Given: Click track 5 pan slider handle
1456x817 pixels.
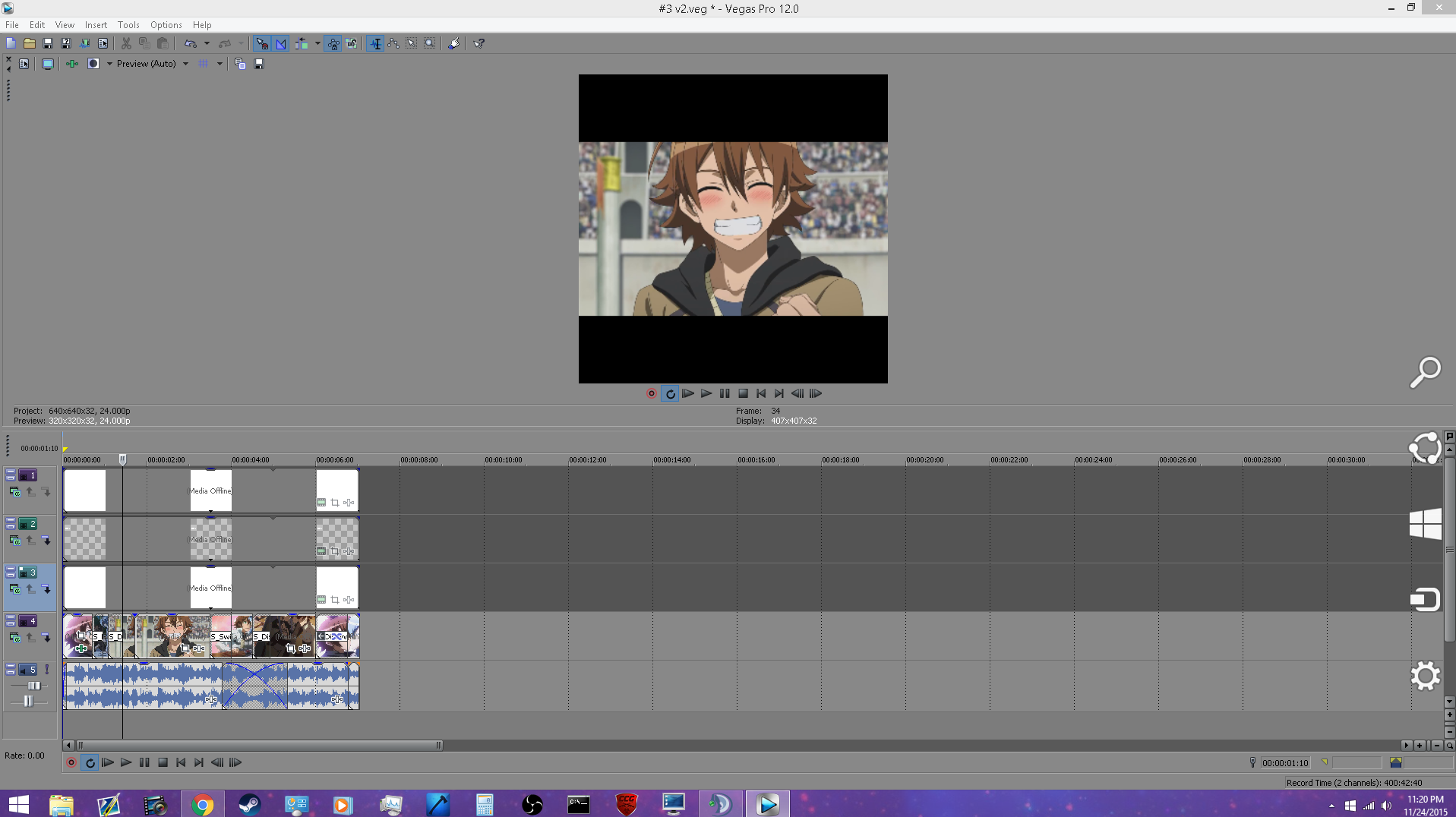Looking at the screenshot, I should pyautogui.click(x=28, y=701).
